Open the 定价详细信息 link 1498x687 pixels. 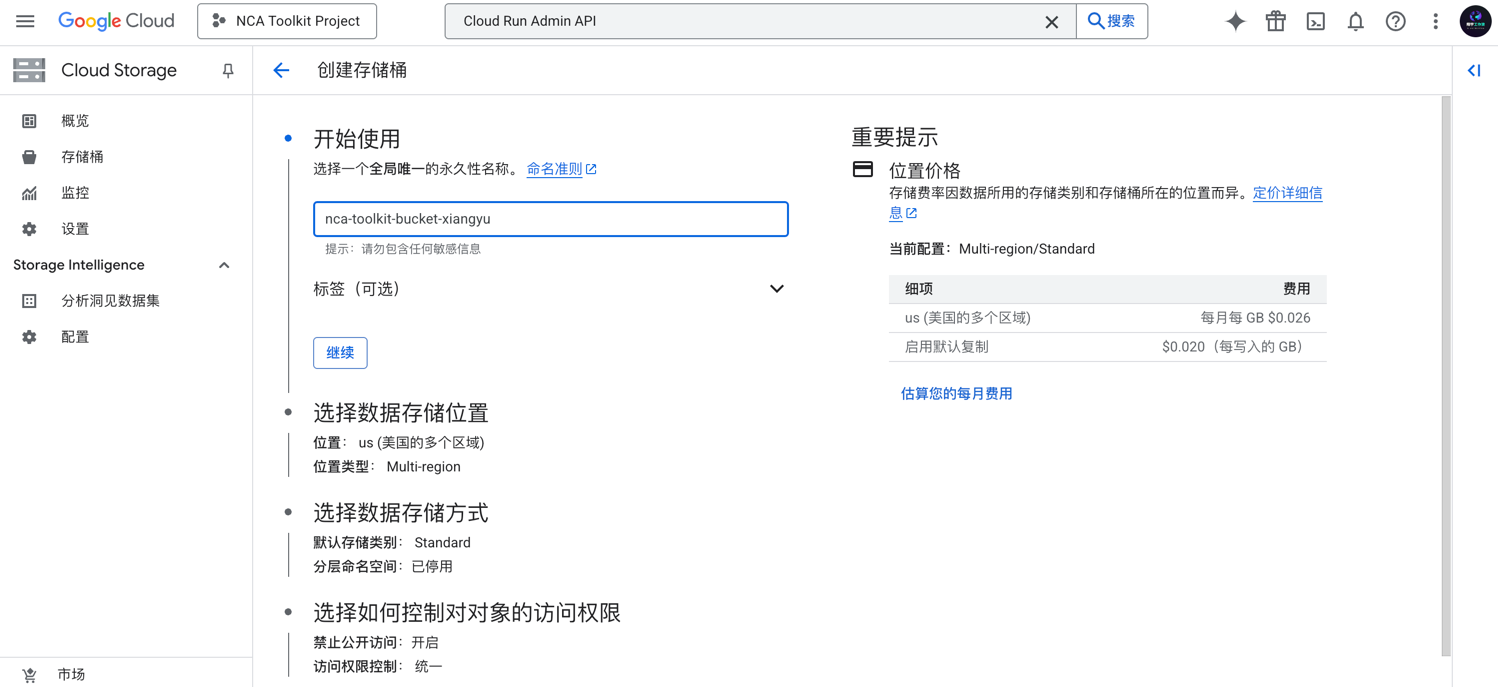pos(1287,192)
